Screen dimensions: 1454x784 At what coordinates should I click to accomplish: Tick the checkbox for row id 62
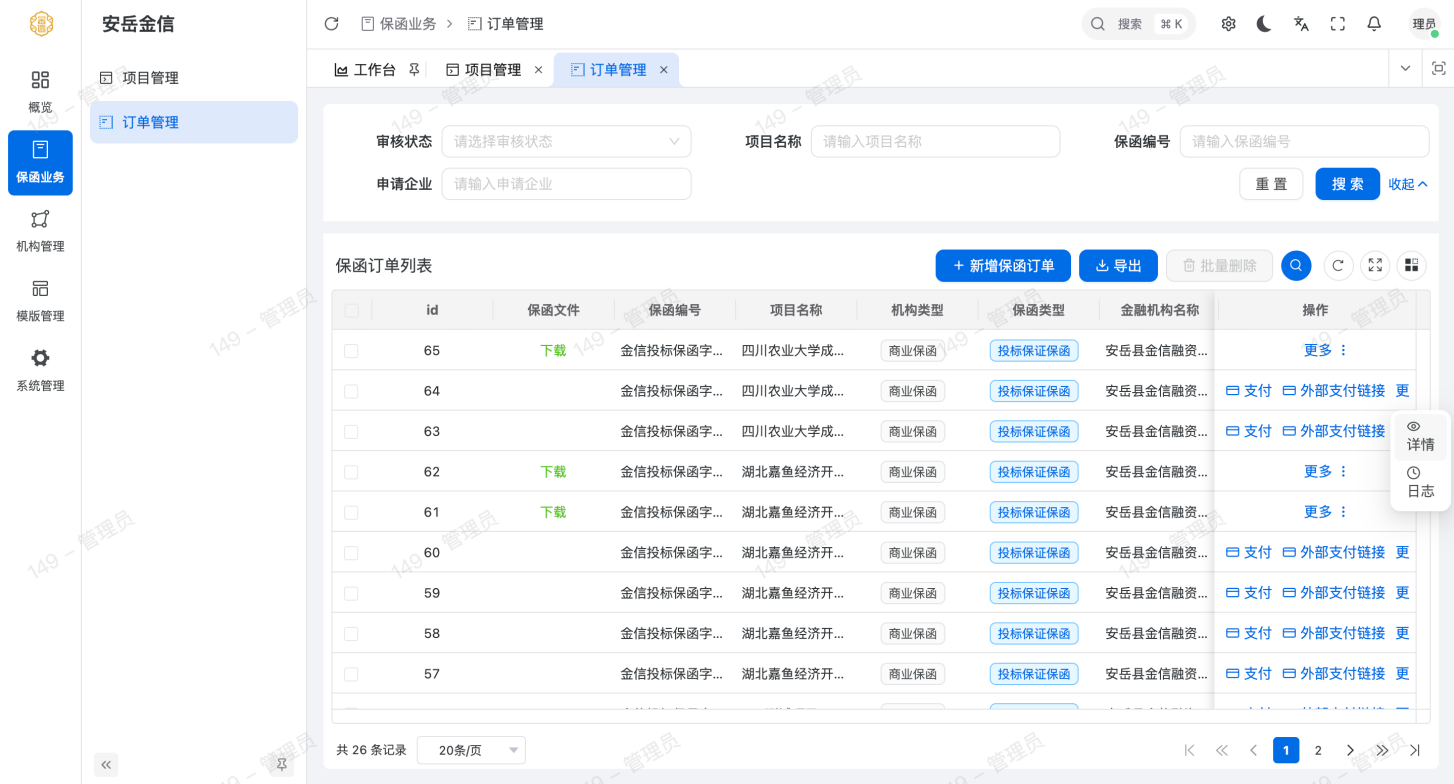point(351,472)
